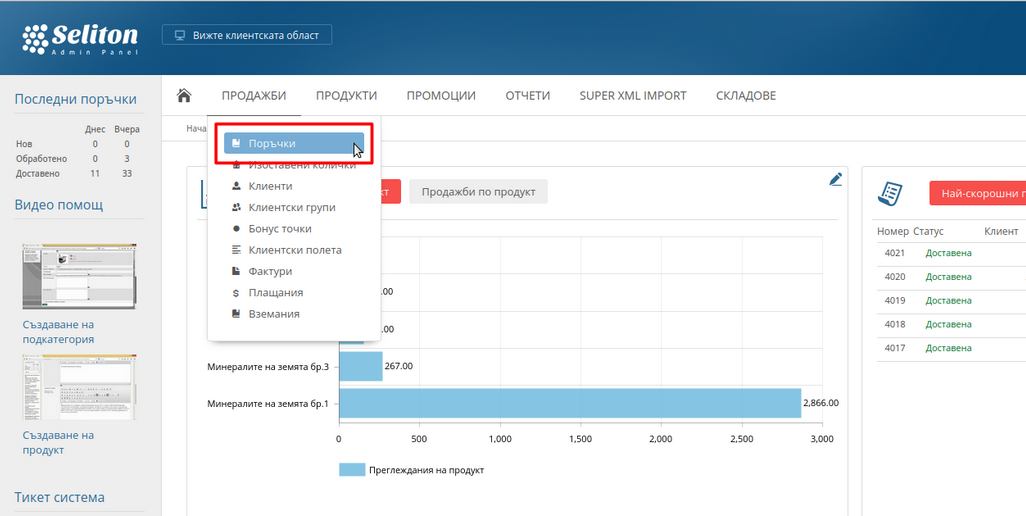Click Вижте клиентската област button
Viewport: 1026px width, 516px height.
246,35
